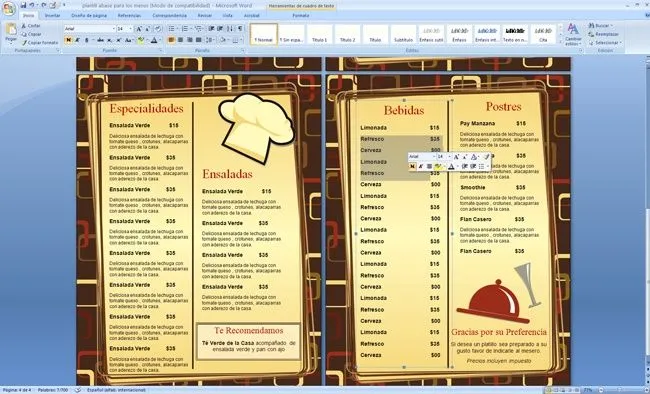
Task: Open Párrafo dialog launcher
Action: coord(243,51)
